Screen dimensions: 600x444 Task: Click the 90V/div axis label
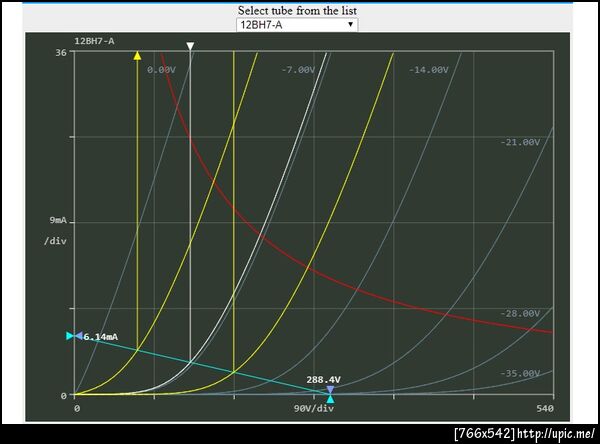click(314, 408)
